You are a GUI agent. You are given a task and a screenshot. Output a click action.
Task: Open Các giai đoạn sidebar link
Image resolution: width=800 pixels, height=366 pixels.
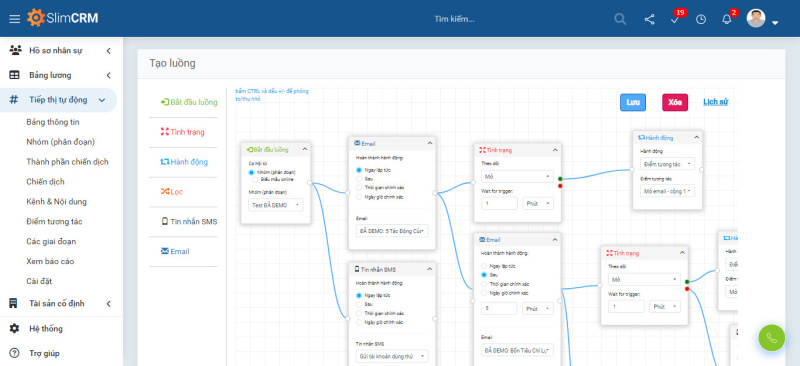click(x=52, y=241)
